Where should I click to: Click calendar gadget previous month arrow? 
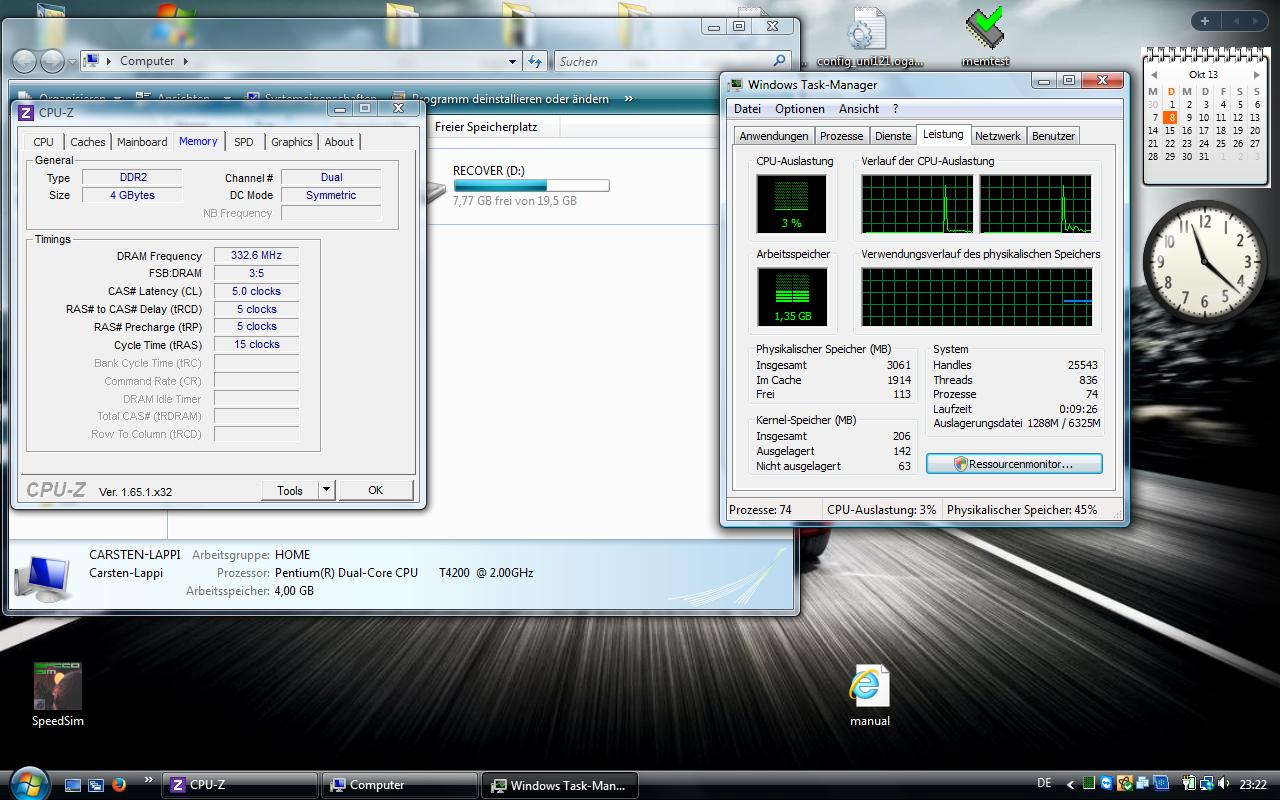(1154, 75)
